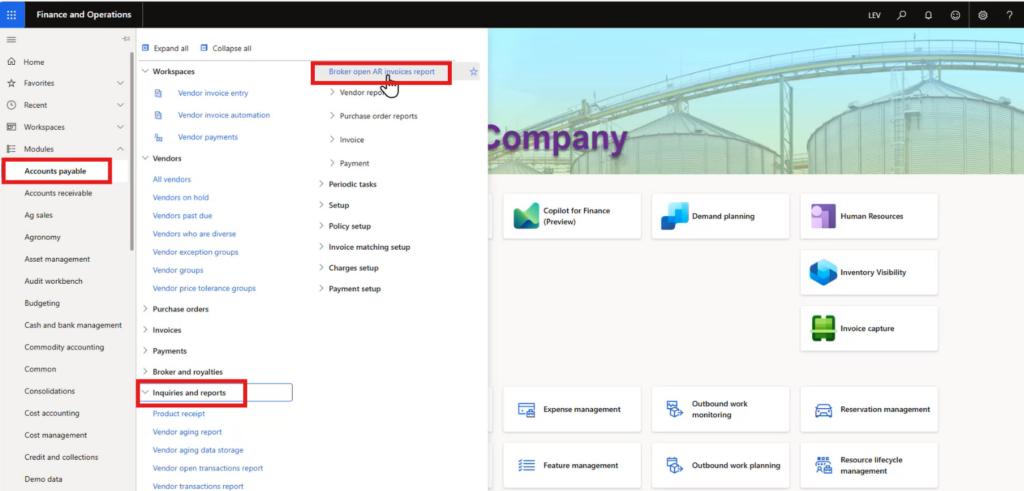The image size is (1024, 491).
Task: Open the Demand planning tile icon
Action: pos(675,216)
